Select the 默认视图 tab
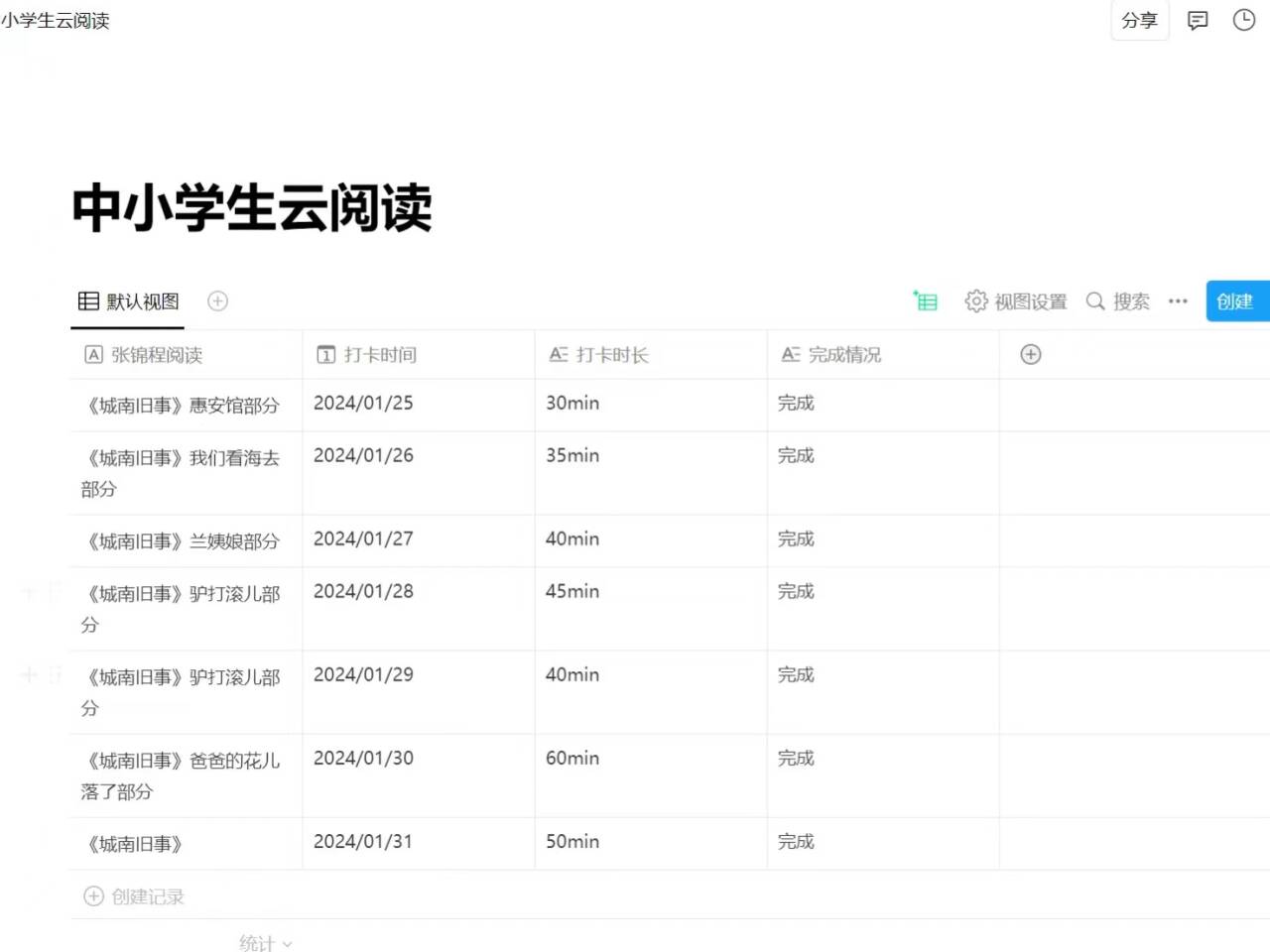The height and width of the screenshot is (952, 1270). [129, 300]
